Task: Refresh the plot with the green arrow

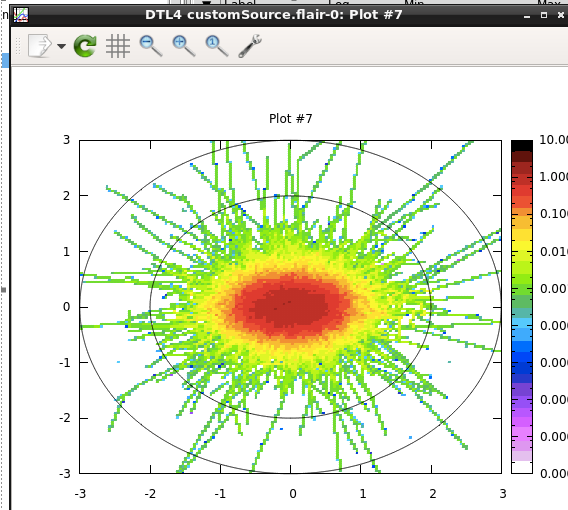Action: click(85, 46)
